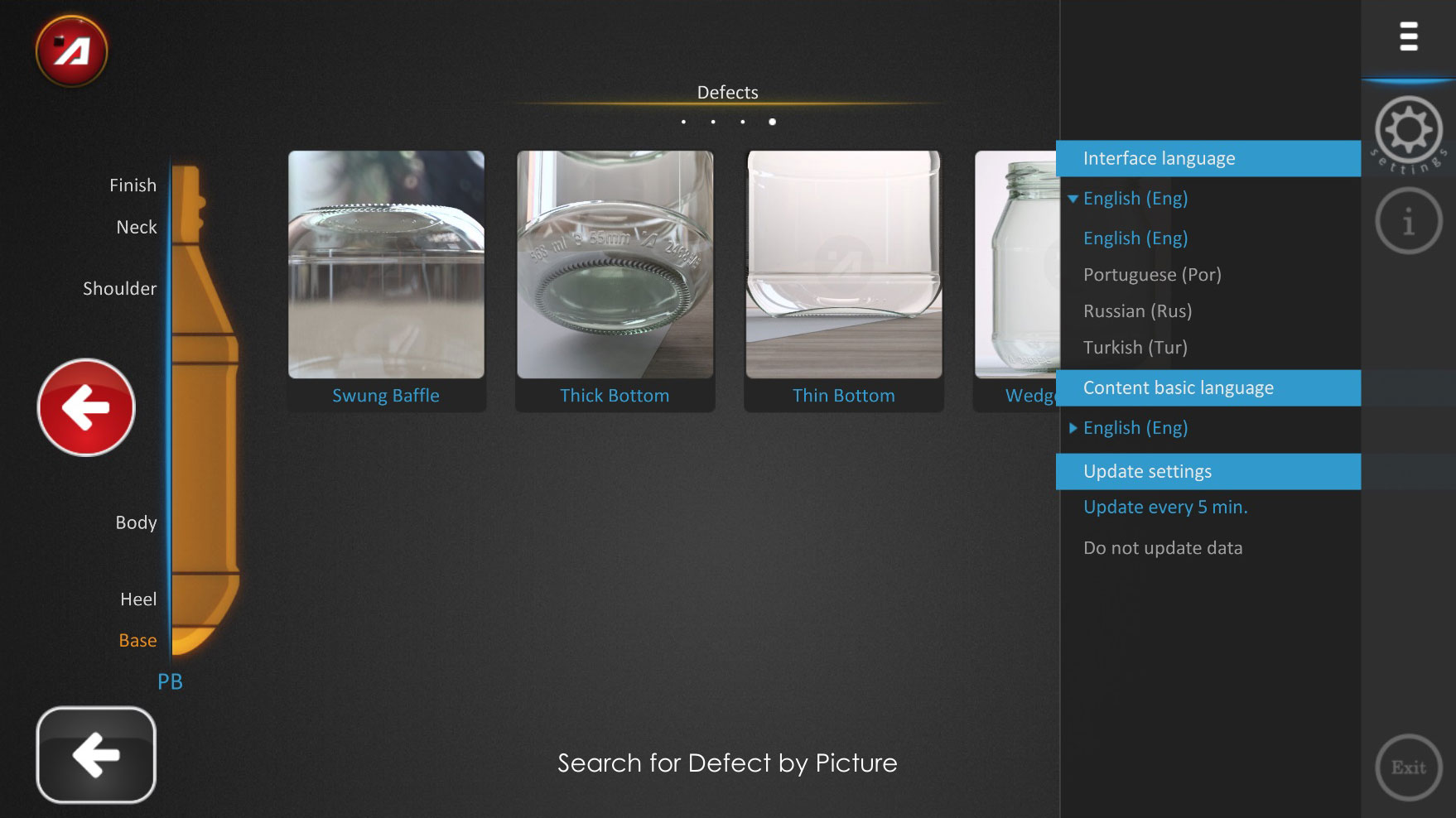Select the Base region on the bottle diagram
The width and height of the screenshot is (1456, 818).
click(x=137, y=639)
